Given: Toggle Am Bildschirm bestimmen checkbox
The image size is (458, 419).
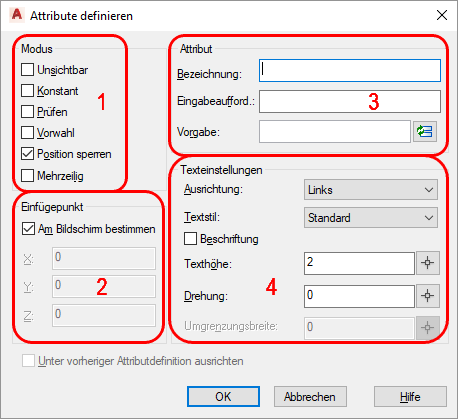Looking at the screenshot, I should point(28,229).
